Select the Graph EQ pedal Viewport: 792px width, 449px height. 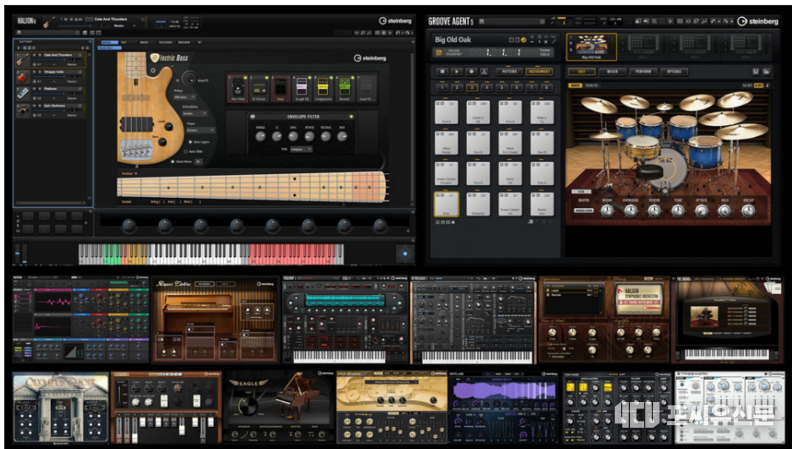tap(302, 89)
